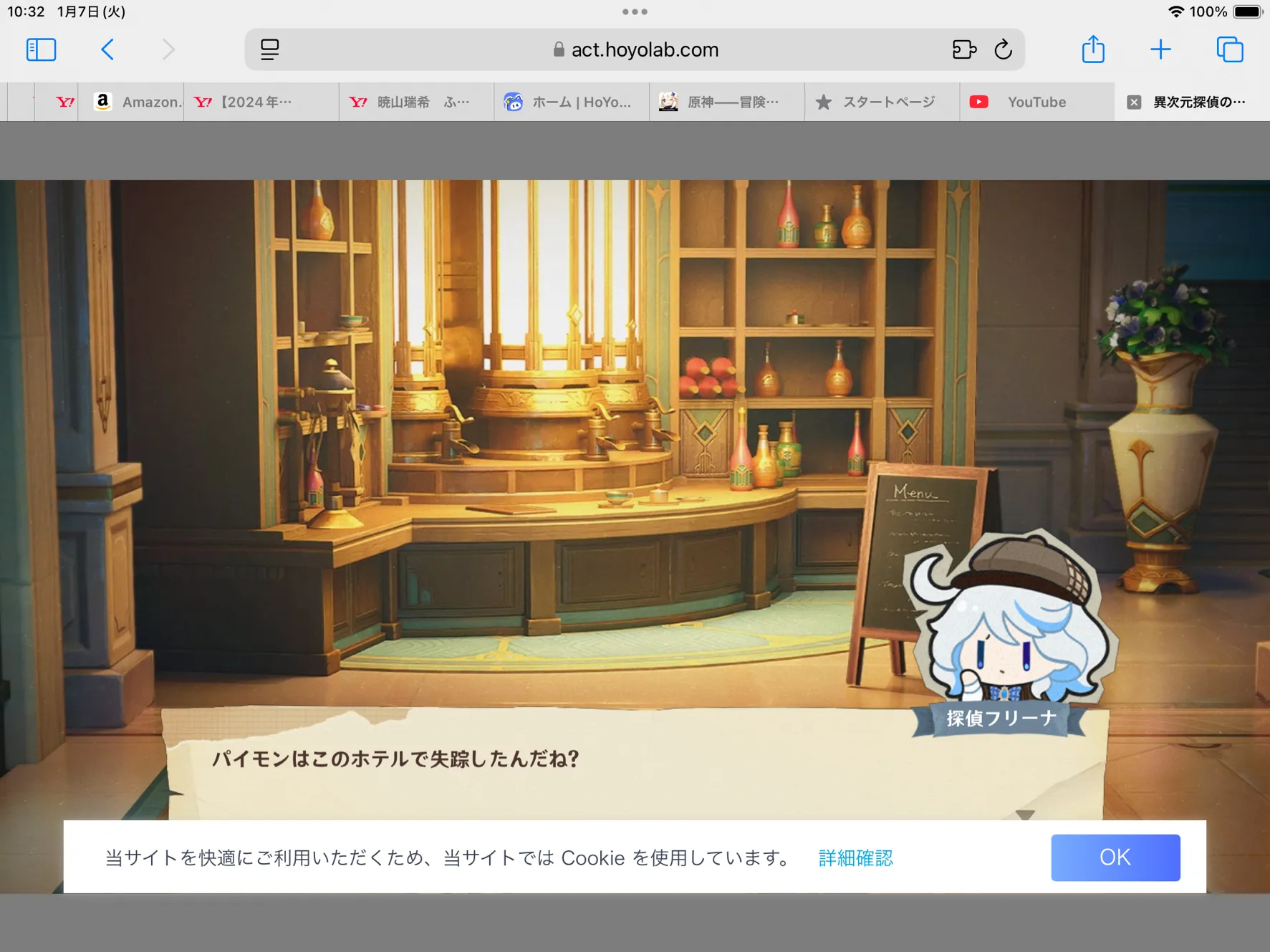Switch to the YouTube tab
1270x952 pixels.
pyautogui.click(x=1037, y=102)
